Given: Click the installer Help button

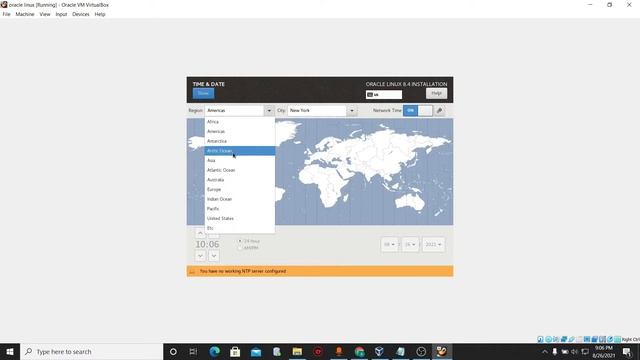Looking at the screenshot, I should pos(436,93).
